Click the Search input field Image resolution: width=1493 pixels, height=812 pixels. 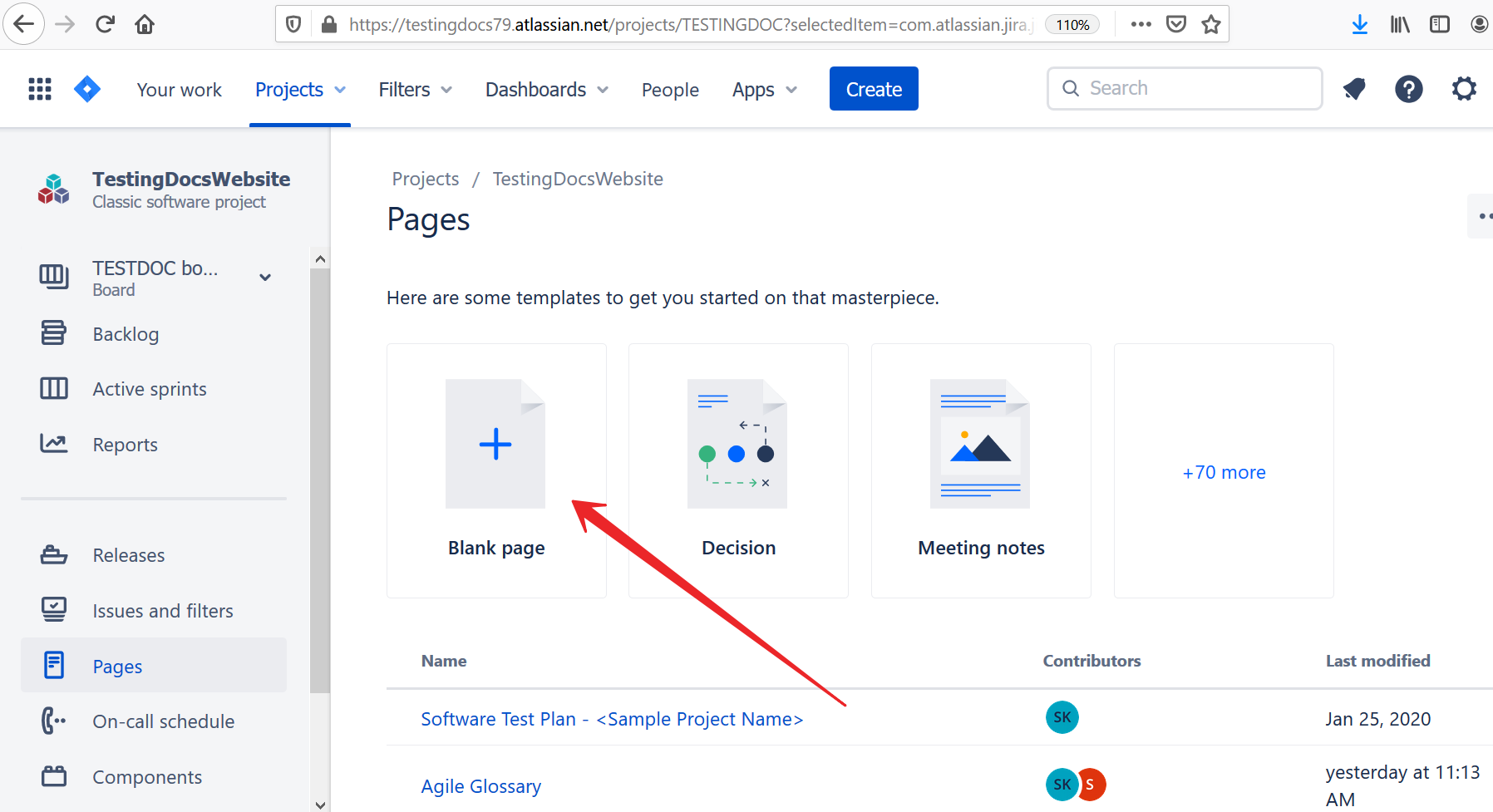point(1185,88)
